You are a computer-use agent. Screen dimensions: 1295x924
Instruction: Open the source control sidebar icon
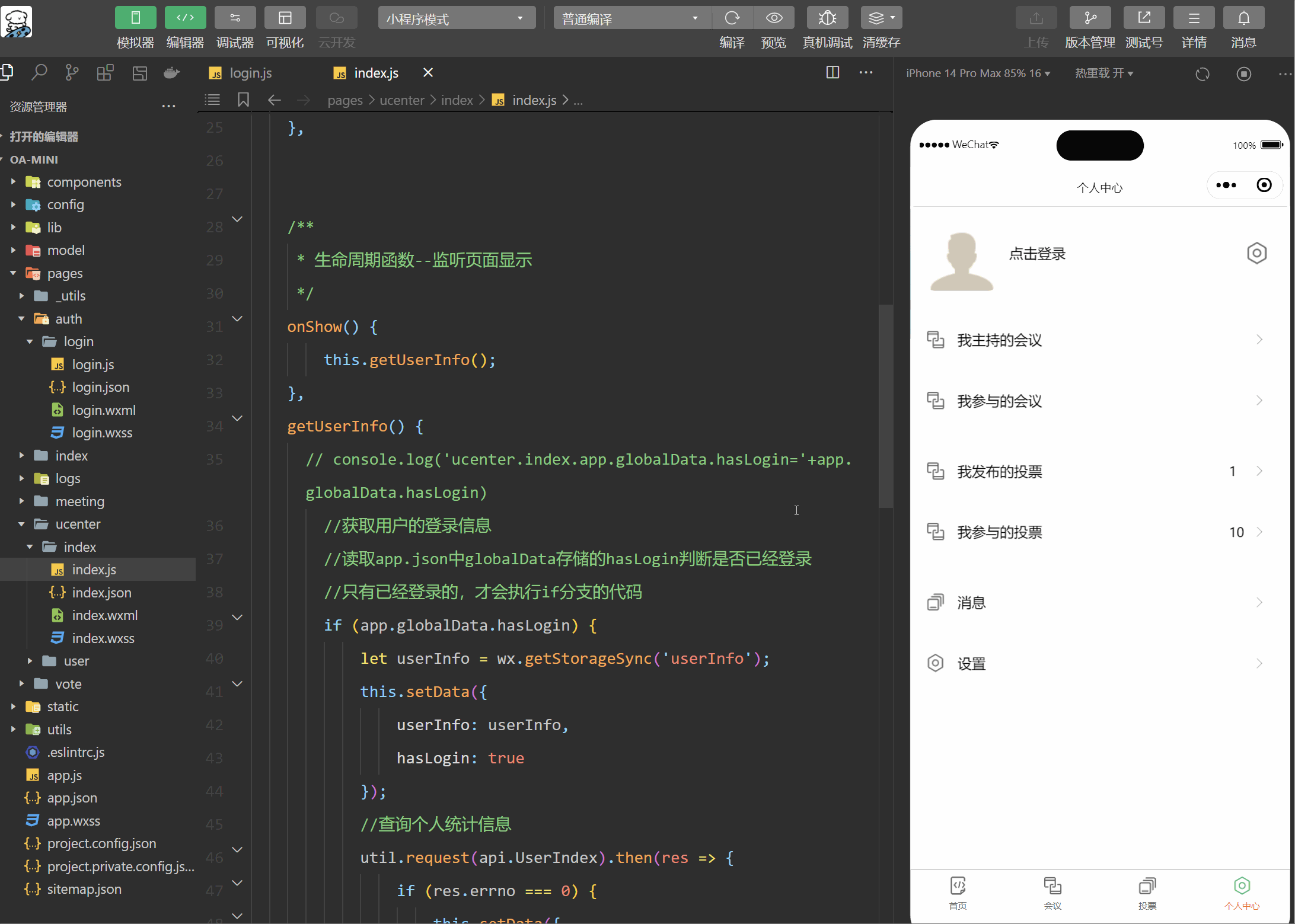point(72,73)
